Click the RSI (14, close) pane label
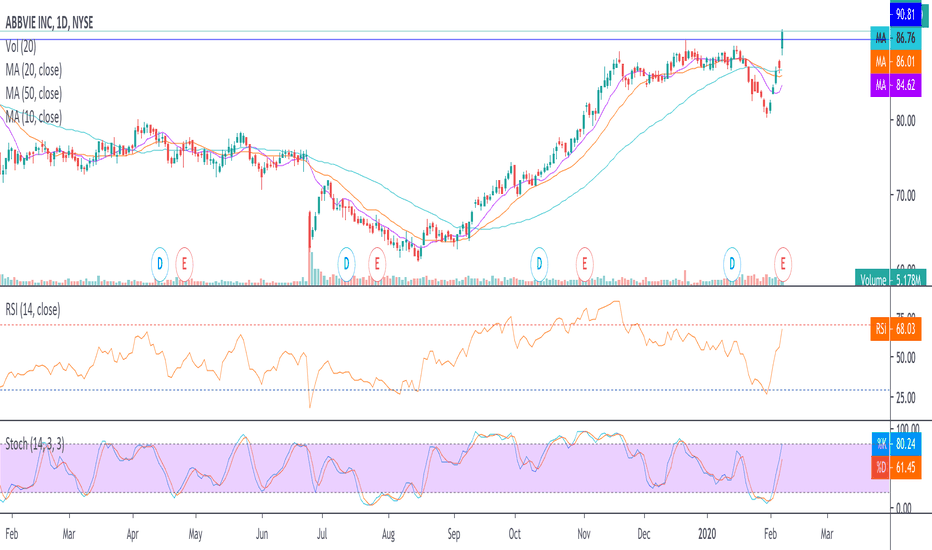Image resolution: width=932 pixels, height=550 pixels. point(33,309)
